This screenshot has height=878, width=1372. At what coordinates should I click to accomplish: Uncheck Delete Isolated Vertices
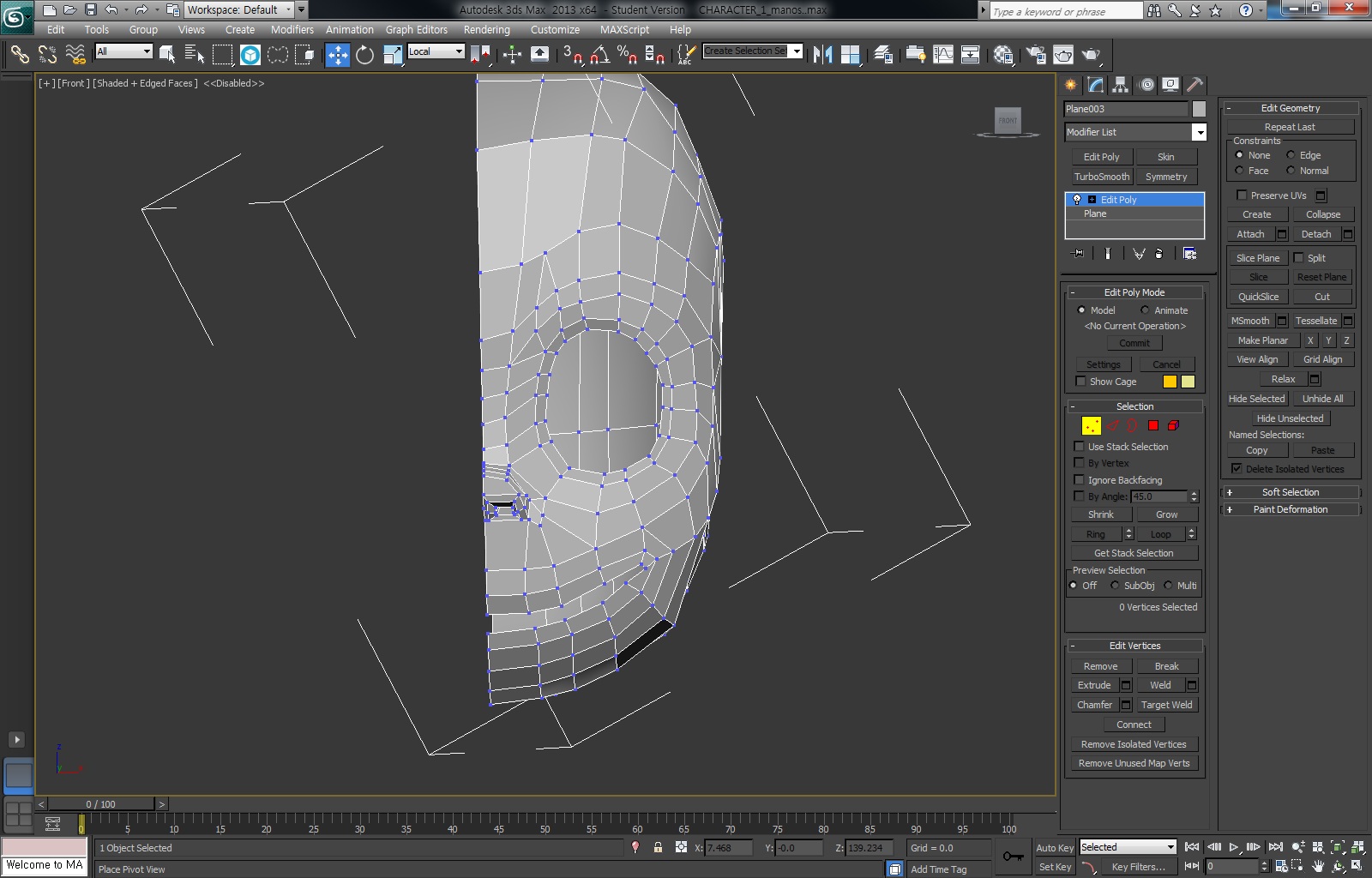1237,469
